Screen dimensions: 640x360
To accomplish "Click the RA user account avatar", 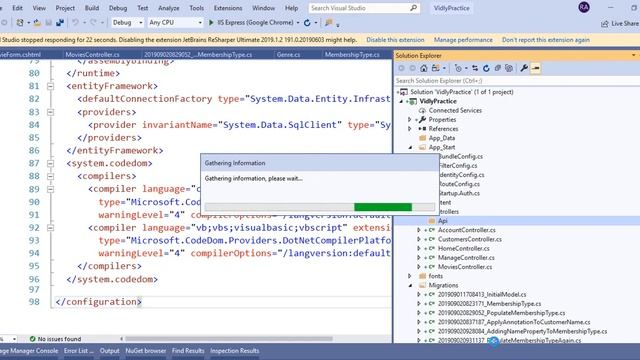I will pyautogui.click(x=584, y=7).
